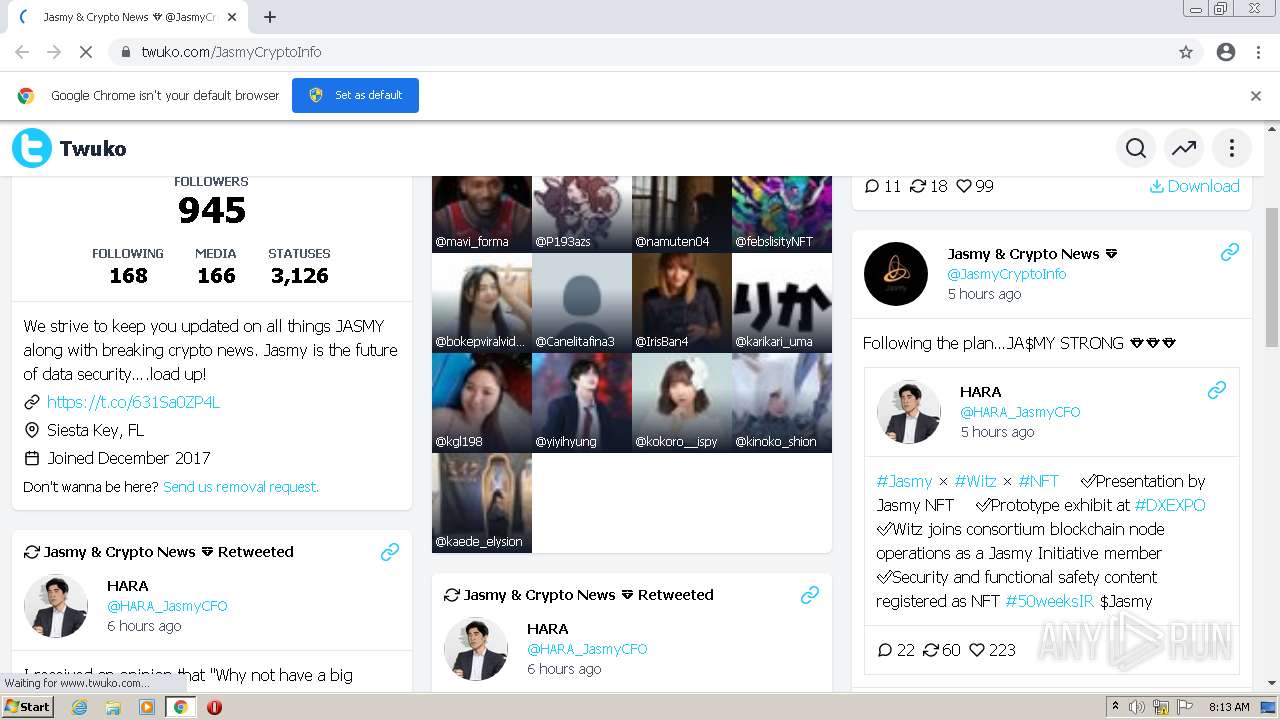Click the Twuko bird logo icon
Screen dimensions: 1280x720
point(32,148)
